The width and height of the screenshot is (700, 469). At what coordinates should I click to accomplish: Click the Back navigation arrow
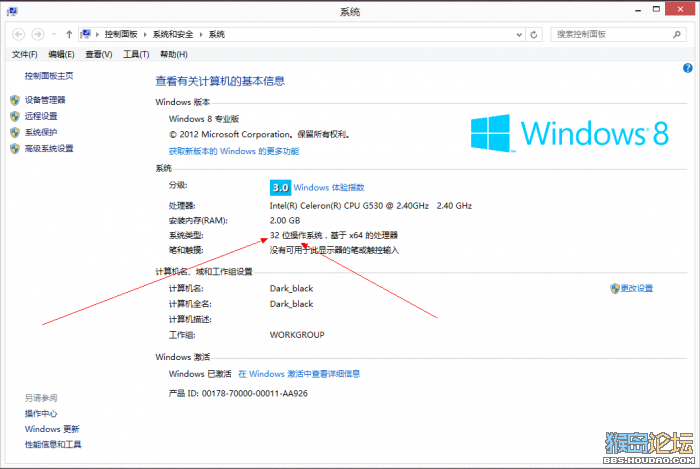pyautogui.click(x=18, y=34)
